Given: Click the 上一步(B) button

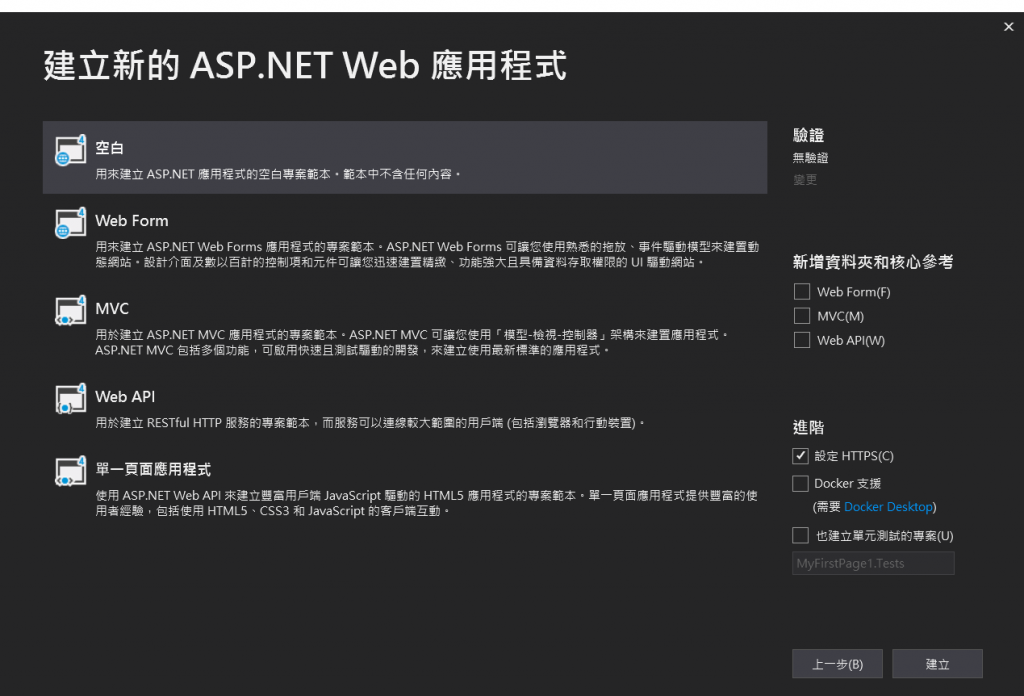Looking at the screenshot, I should click(837, 664).
